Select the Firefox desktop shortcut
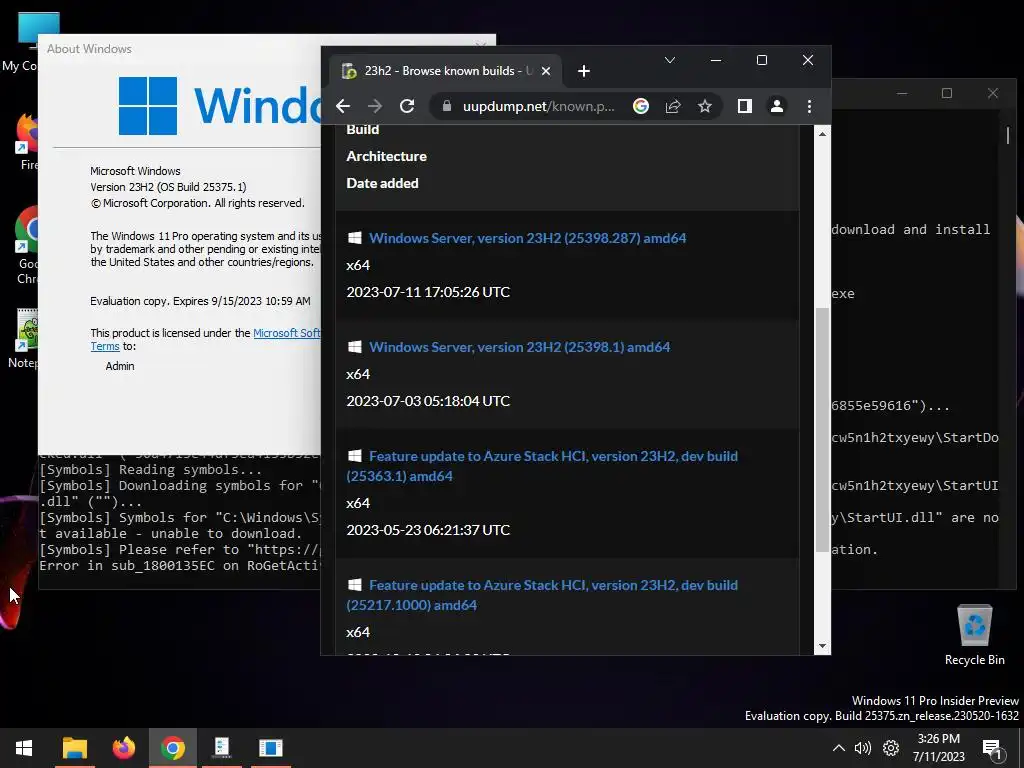 (25, 142)
